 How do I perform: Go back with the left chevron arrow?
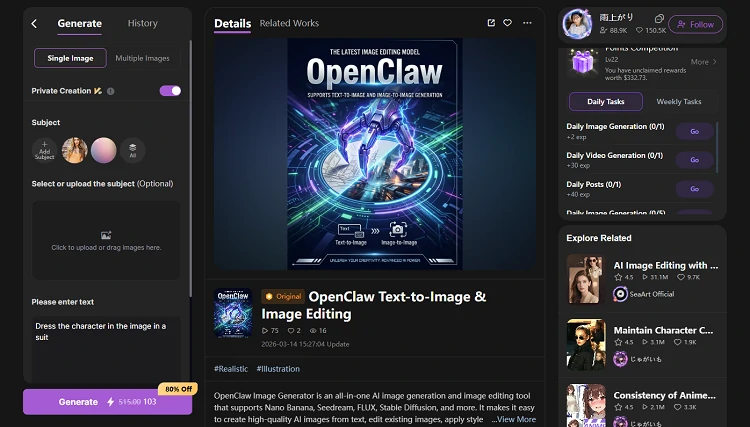pyautogui.click(x=34, y=23)
